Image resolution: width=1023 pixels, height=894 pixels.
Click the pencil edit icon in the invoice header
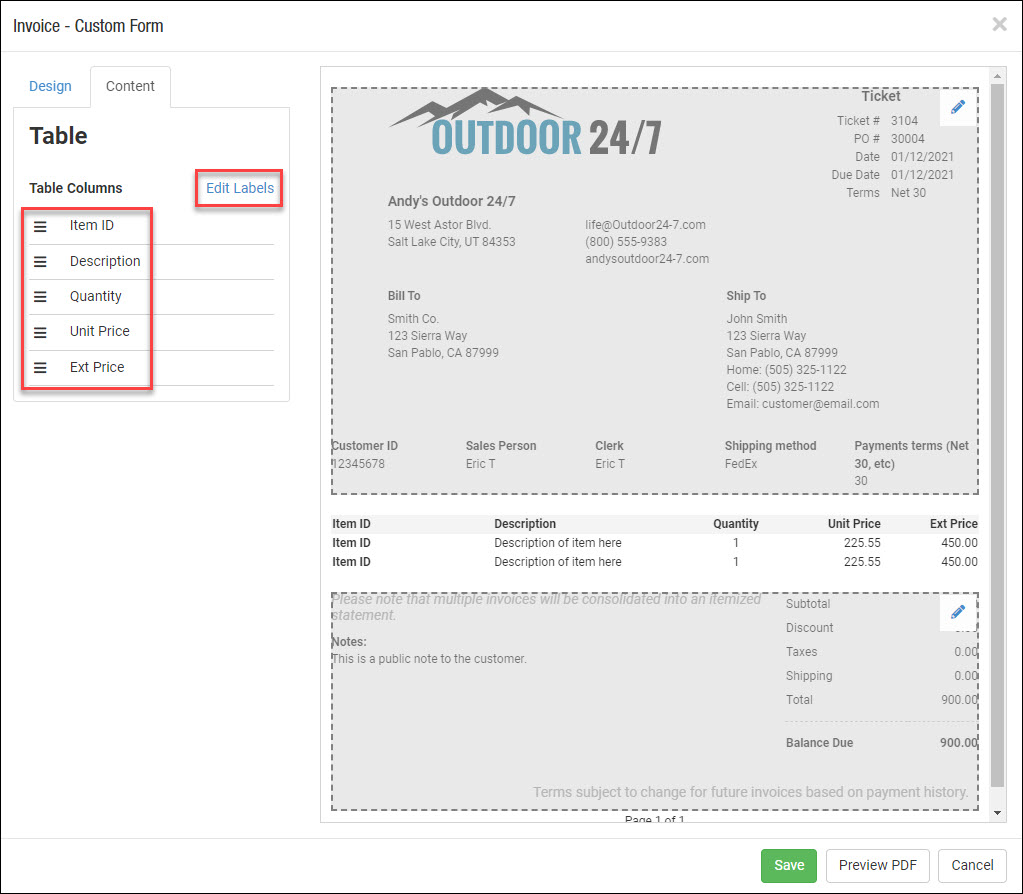[x=958, y=107]
